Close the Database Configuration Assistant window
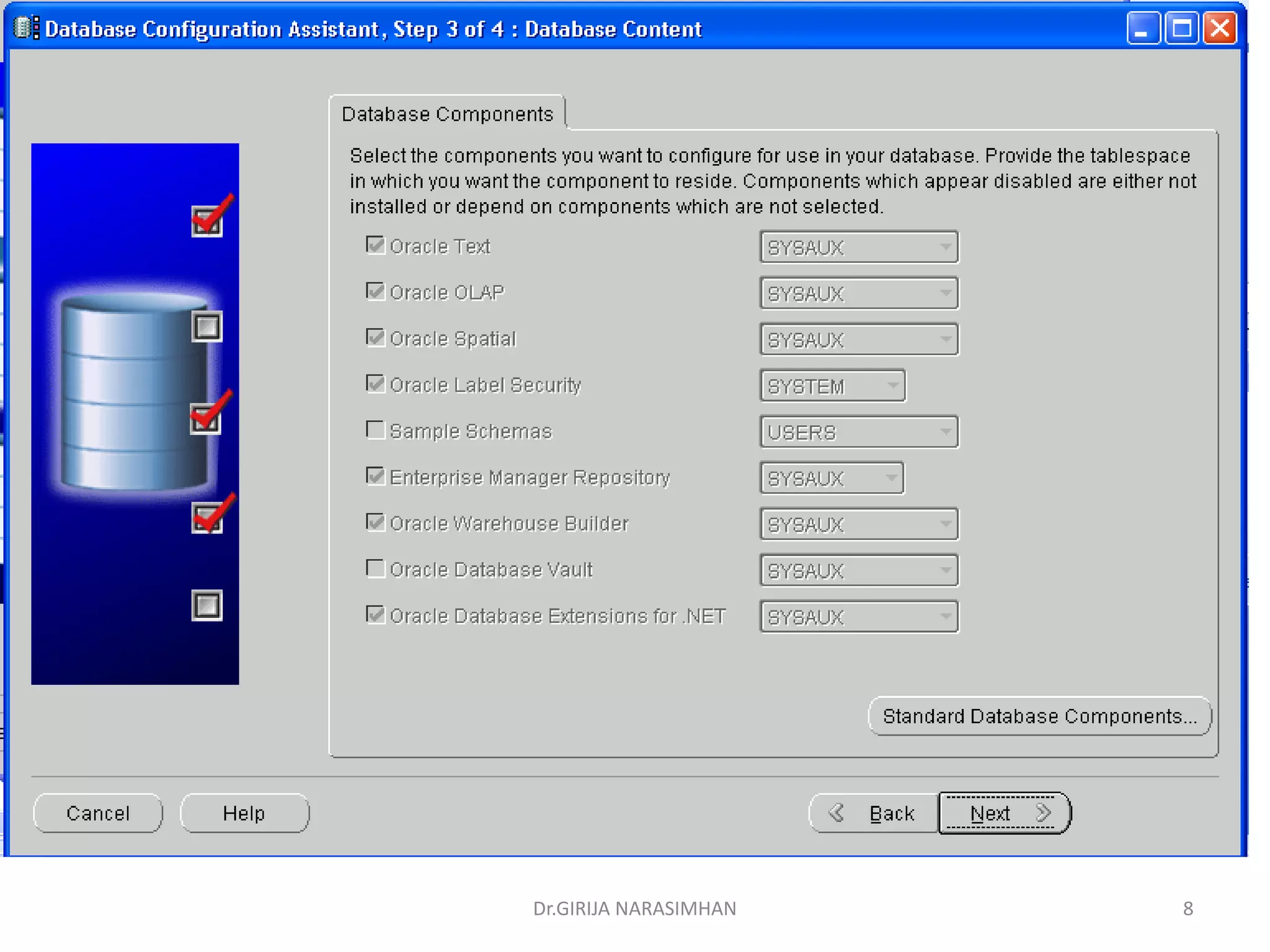The height and width of the screenshot is (952, 1270). 1220,29
